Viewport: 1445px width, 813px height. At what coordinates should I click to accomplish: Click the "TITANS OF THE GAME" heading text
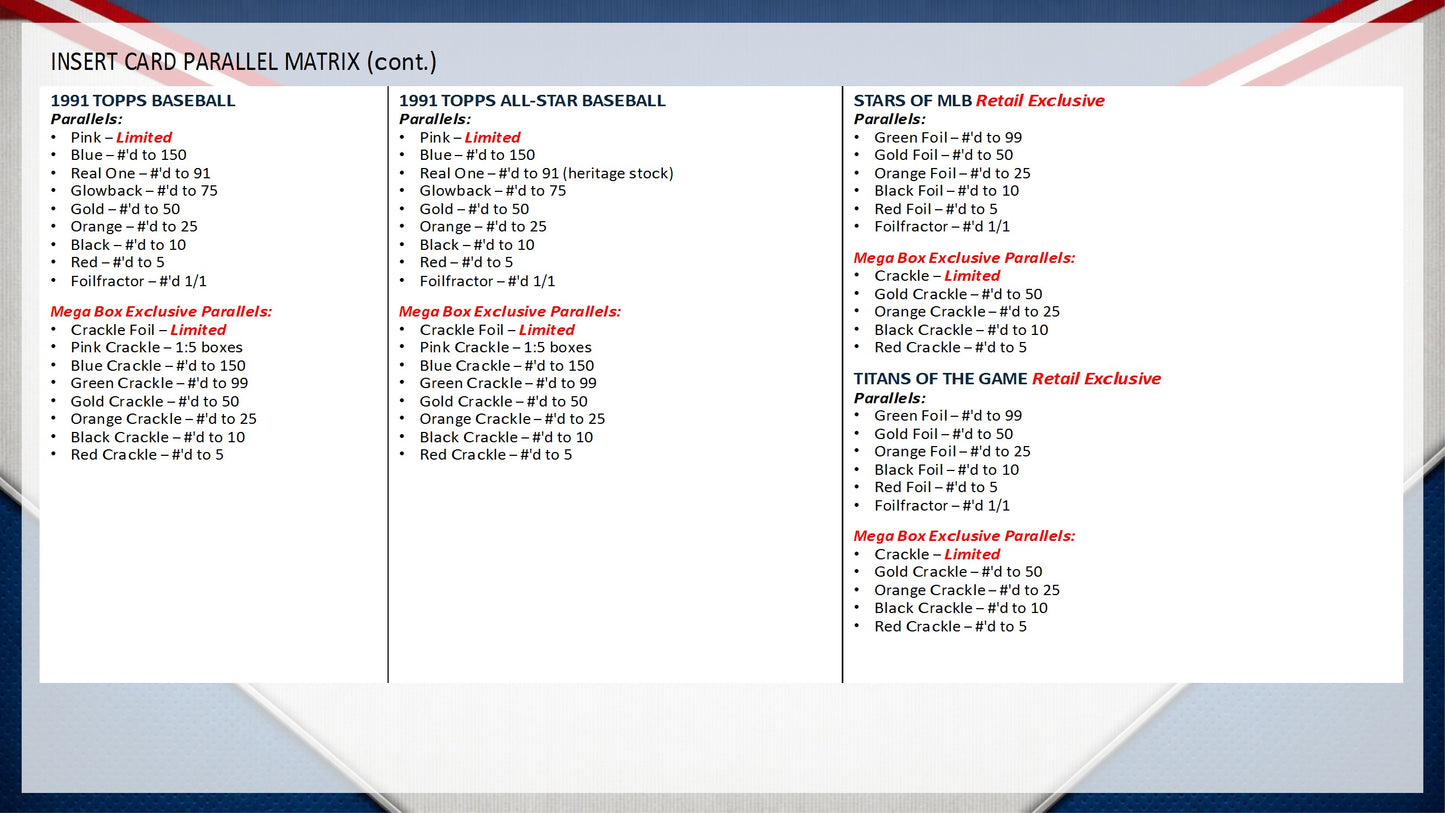[940, 379]
